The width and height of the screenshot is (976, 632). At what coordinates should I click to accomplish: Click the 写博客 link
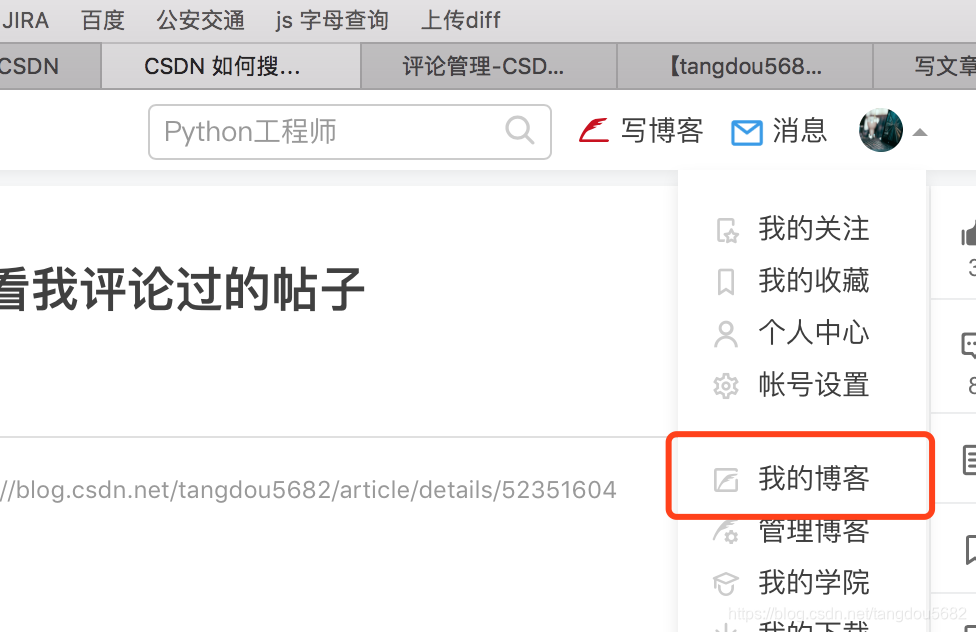[x=662, y=131]
